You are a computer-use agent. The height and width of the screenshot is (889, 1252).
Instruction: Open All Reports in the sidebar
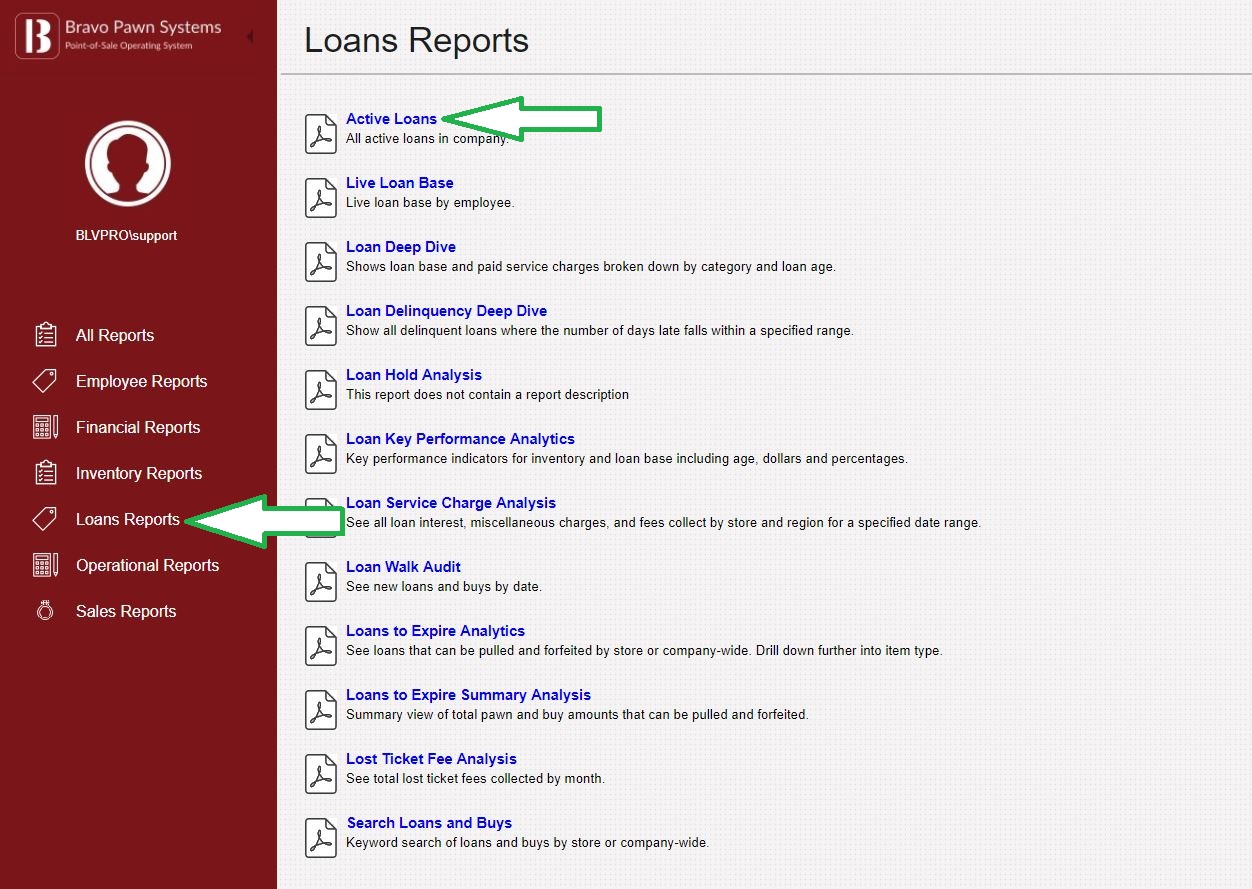point(115,335)
